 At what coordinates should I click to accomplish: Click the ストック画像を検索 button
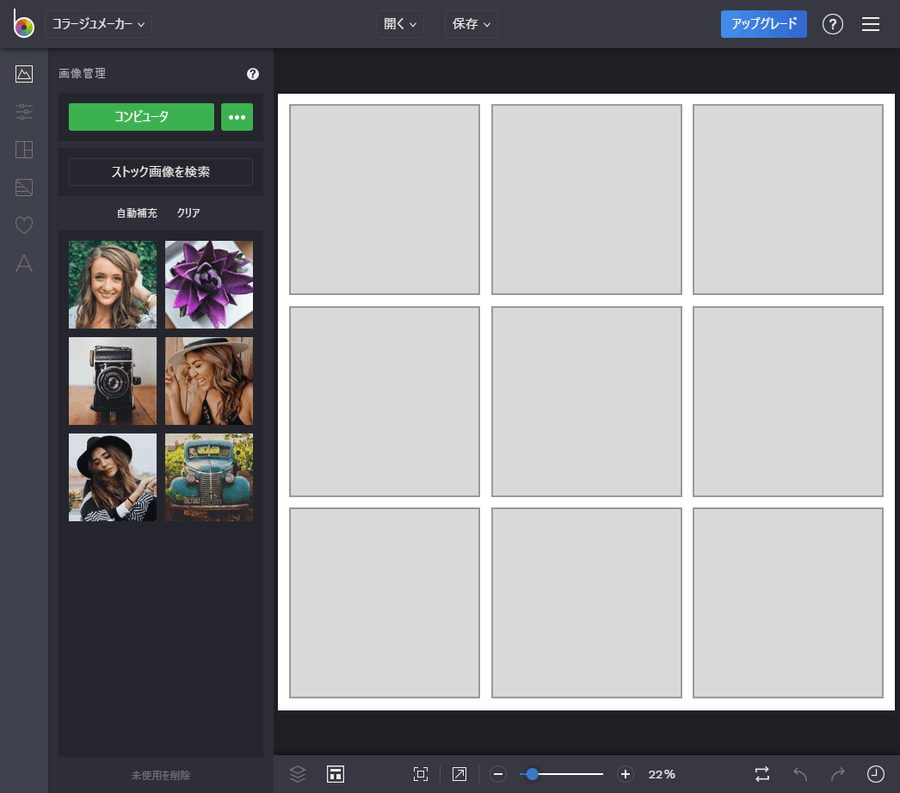[161, 172]
